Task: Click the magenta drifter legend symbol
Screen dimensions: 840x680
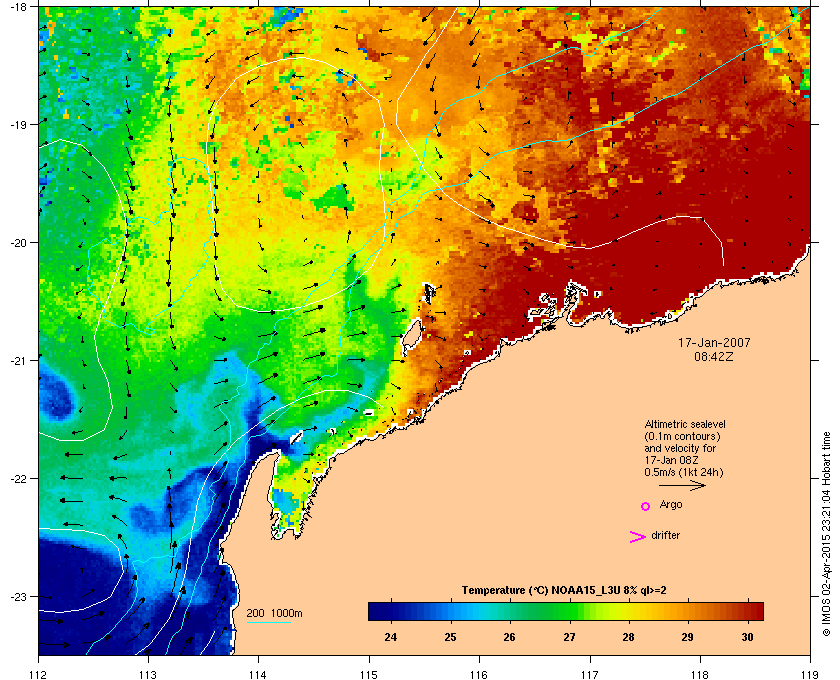Action: (638, 537)
